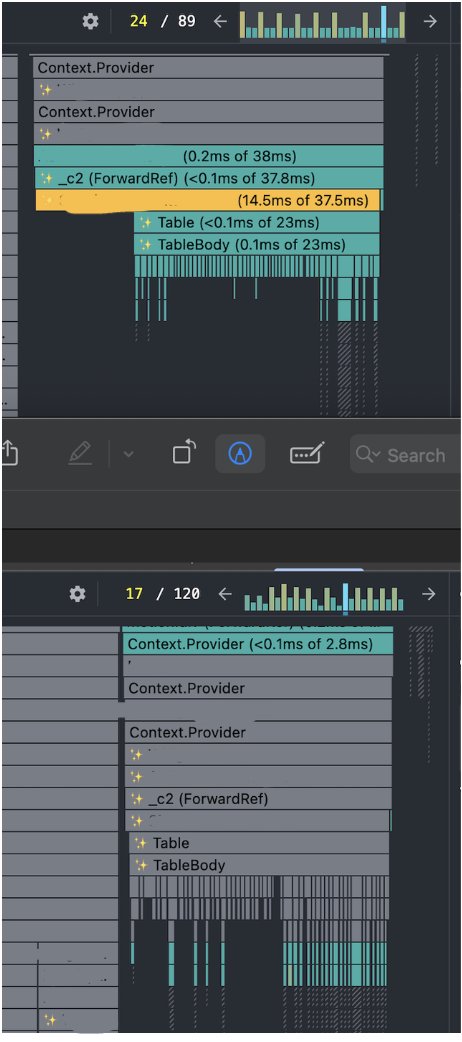The width and height of the screenshot is (462, 1042).
Task: Select gray _c2 (ForwardRef) row without timings
Action: click(258, 799)
